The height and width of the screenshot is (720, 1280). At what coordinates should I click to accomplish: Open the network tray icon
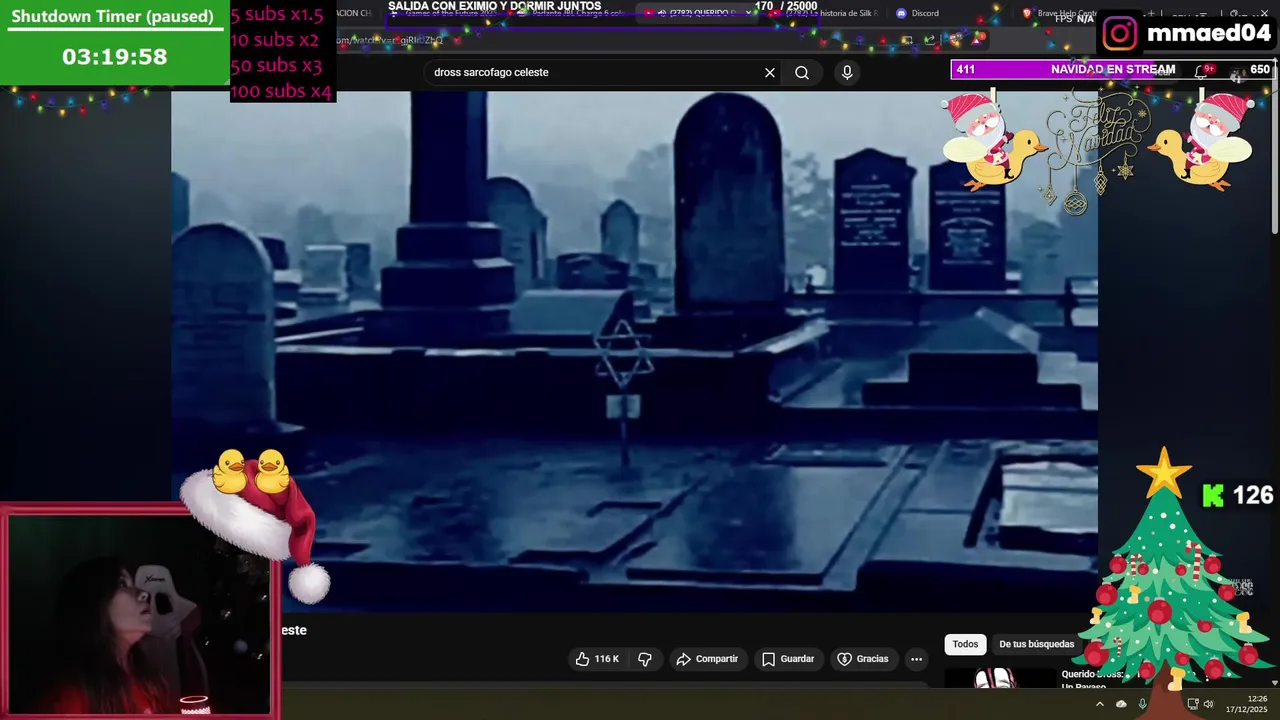pyautogui.click(x=1193, y=704)
